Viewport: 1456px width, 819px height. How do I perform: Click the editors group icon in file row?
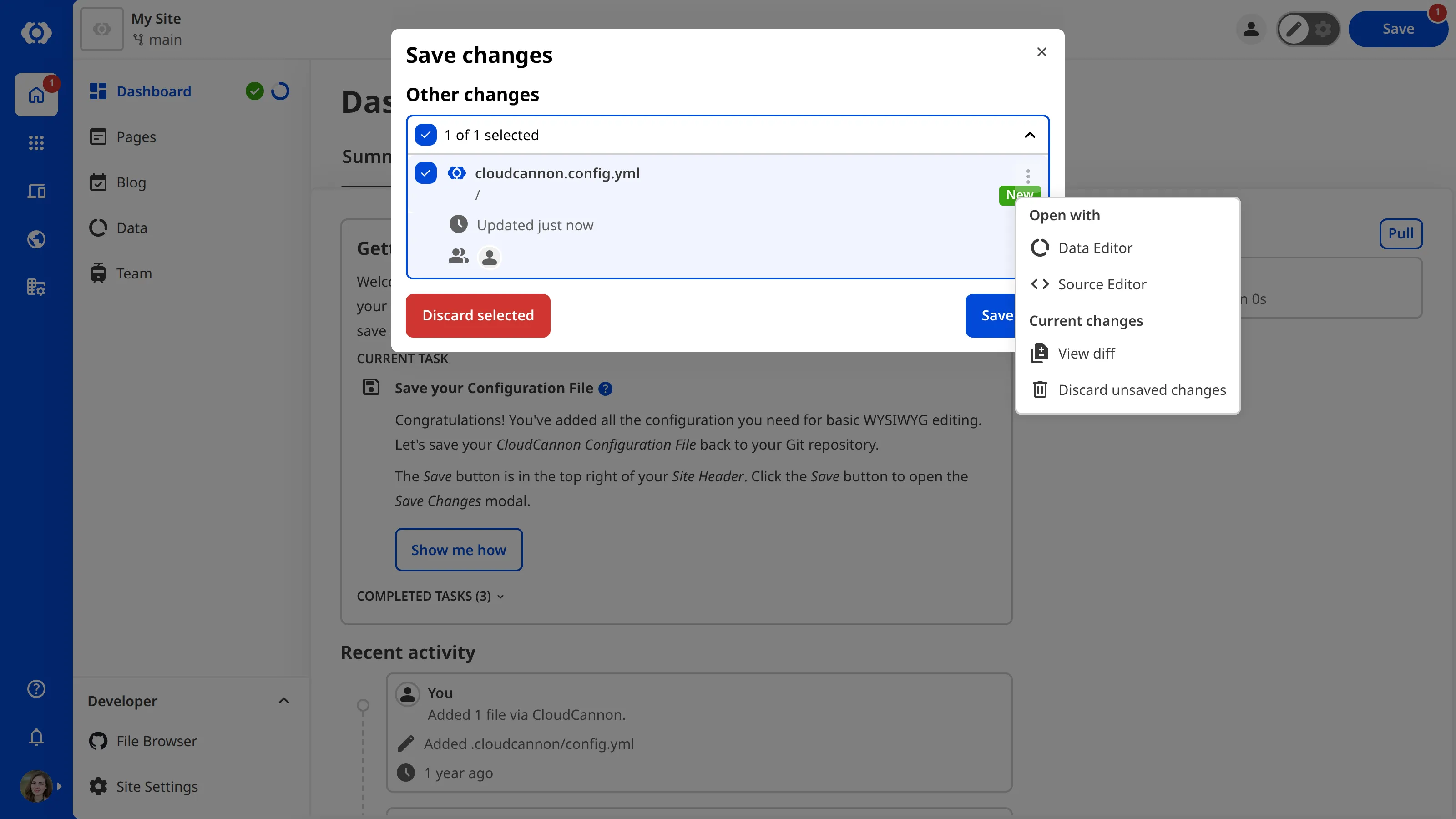click(458, 257)
